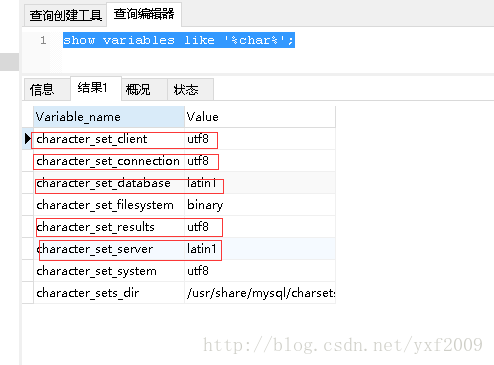Click the highlighted SQL query text
The width and height of the screenshot is (494, 365).
[179, 40]
